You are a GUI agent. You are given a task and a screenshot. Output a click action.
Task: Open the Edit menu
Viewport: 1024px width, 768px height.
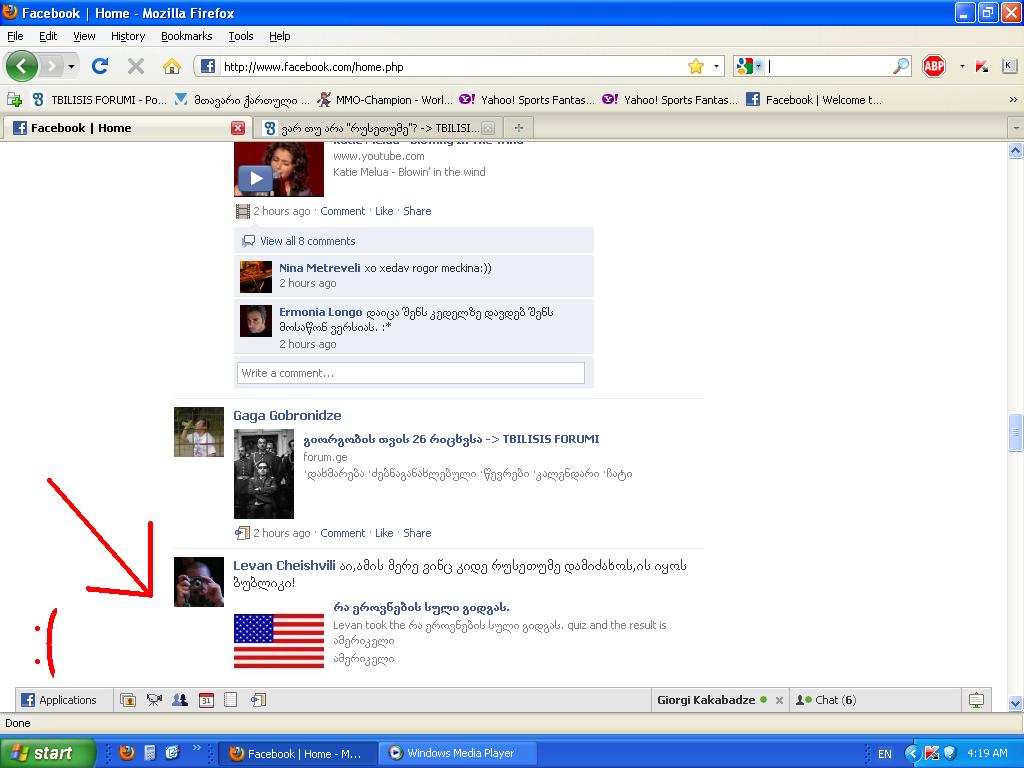48,36
